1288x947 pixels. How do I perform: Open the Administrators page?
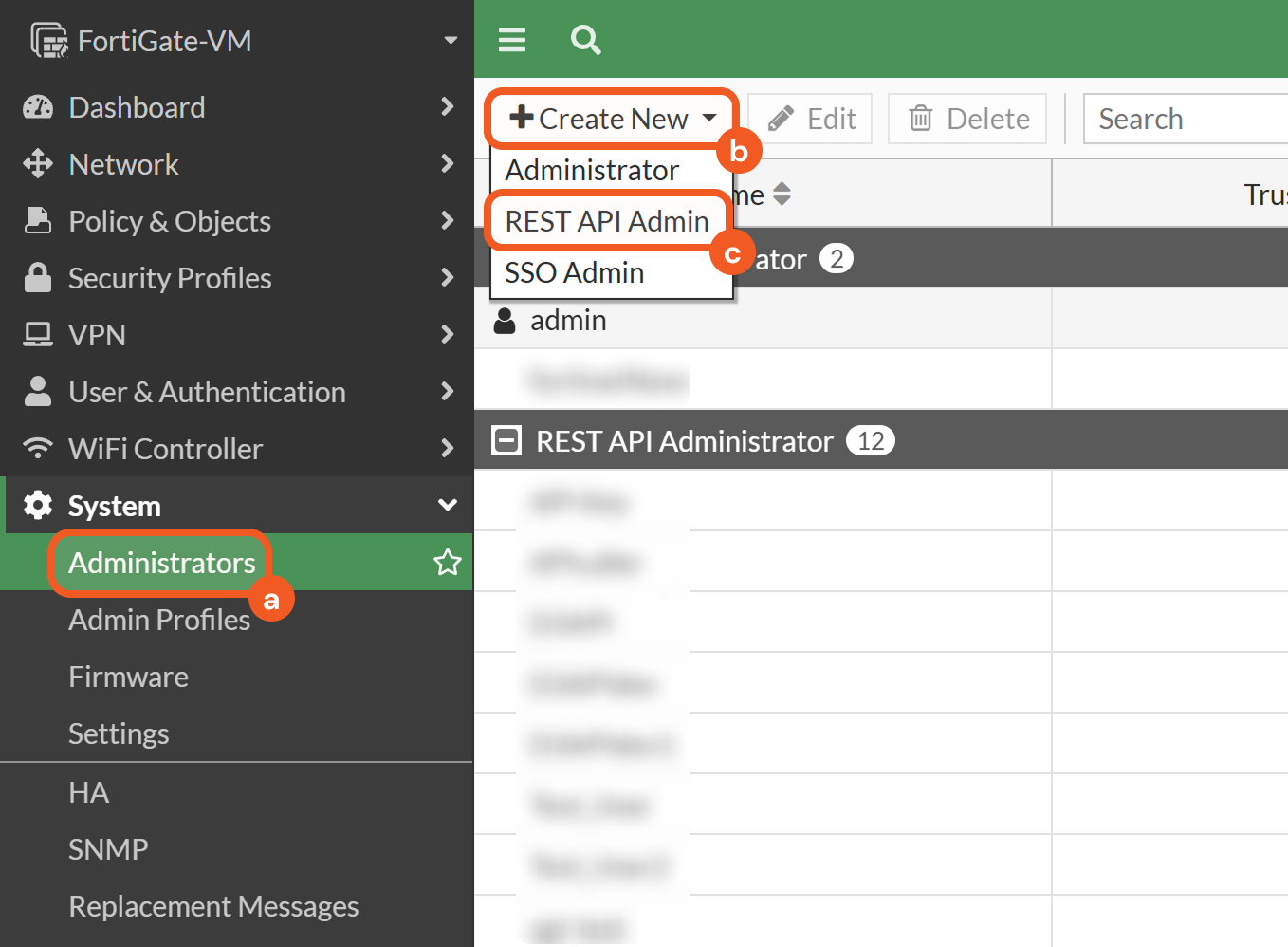[161, 563]
